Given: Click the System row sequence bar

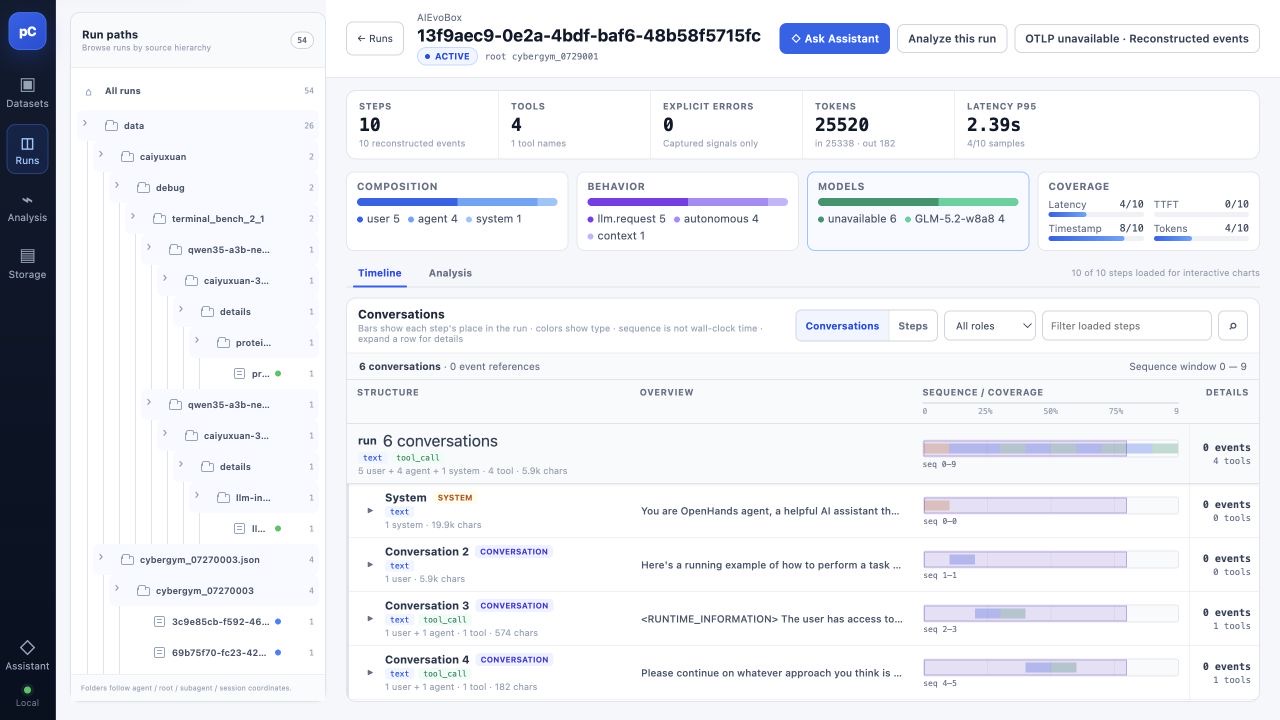Looking at the screenshot, I should [x=1050, y=505].
